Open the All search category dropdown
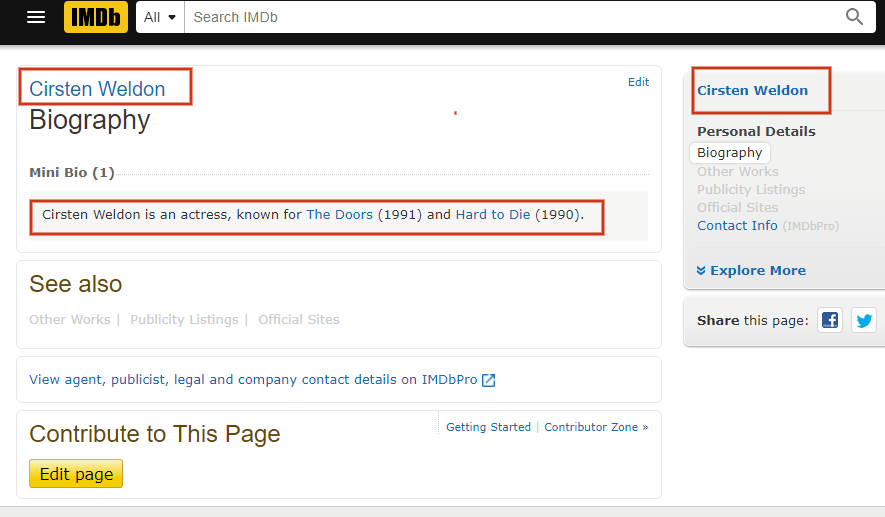Image resolution: width=885 pixels, height=517 pixels. (160, 17)
